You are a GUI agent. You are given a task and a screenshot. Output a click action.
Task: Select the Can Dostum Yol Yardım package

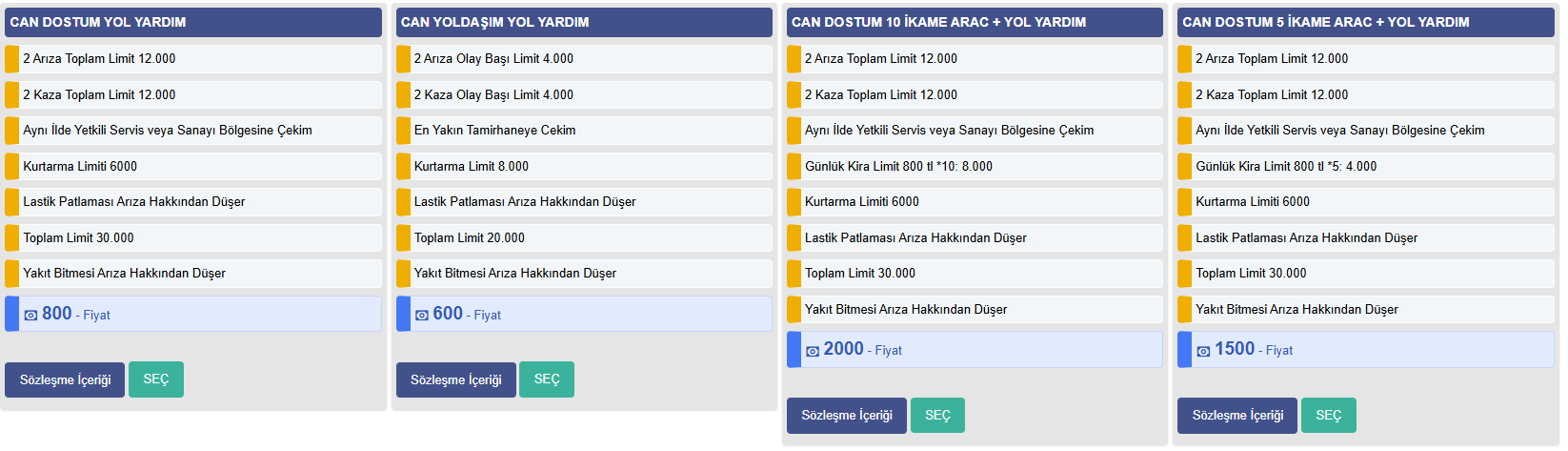click(156, 379)
